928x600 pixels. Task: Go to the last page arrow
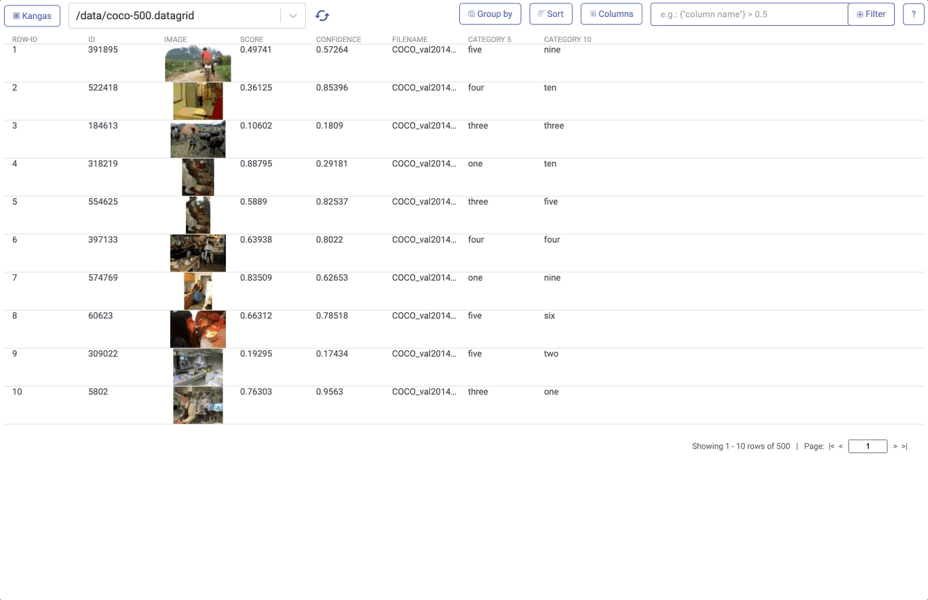click(905, 447)
